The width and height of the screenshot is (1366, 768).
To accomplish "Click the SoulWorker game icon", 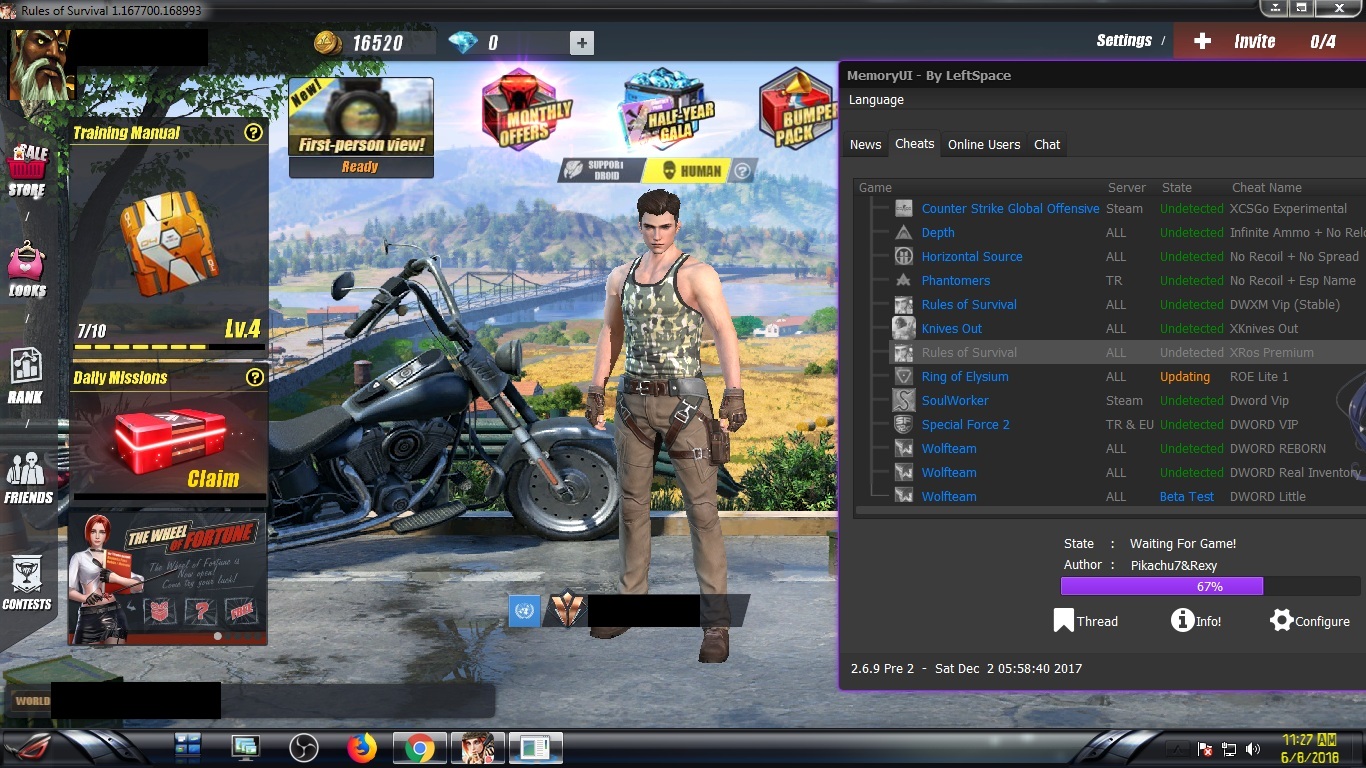I will (904, 401).
